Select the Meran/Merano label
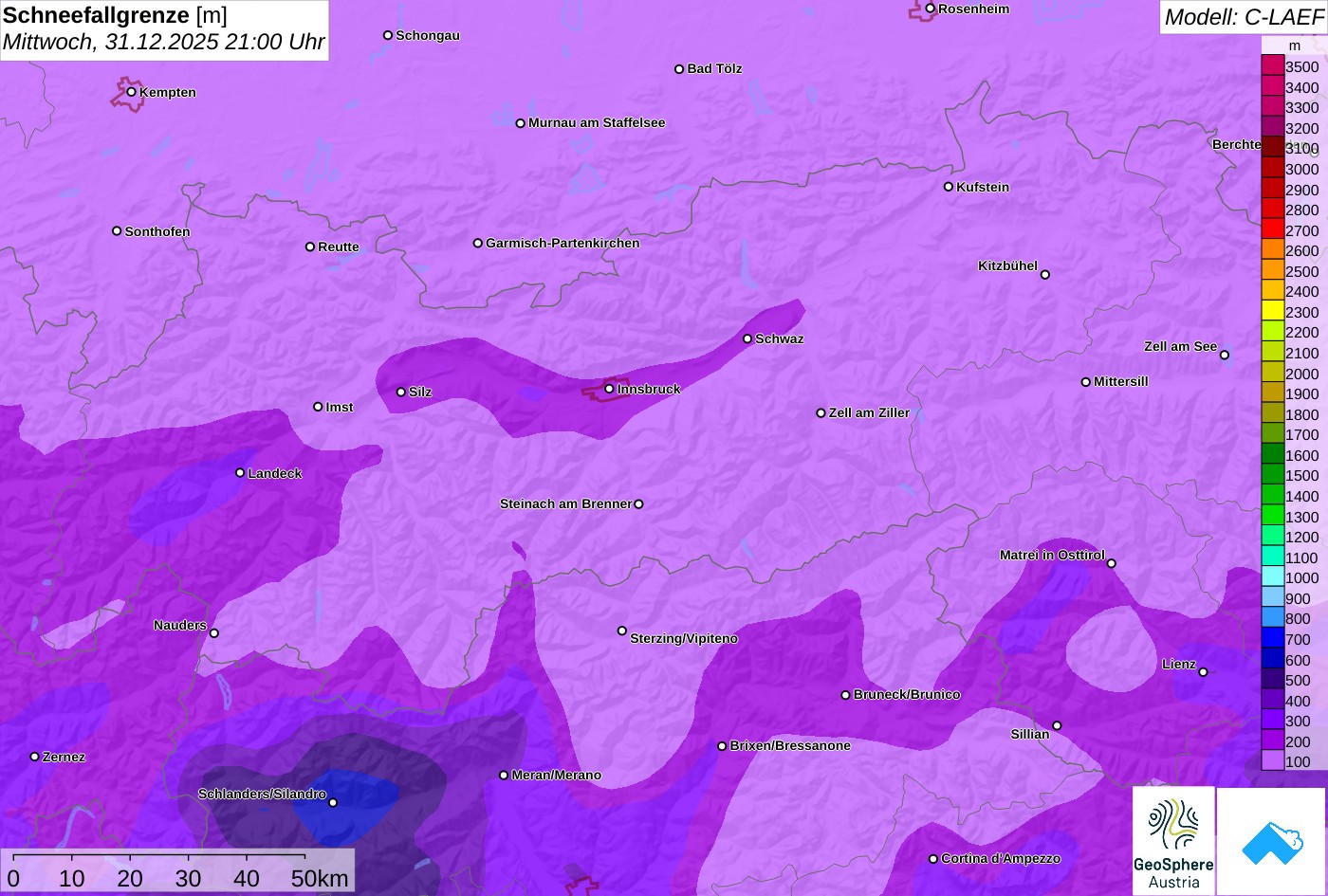1328x896 pixels. coord(557,775)
